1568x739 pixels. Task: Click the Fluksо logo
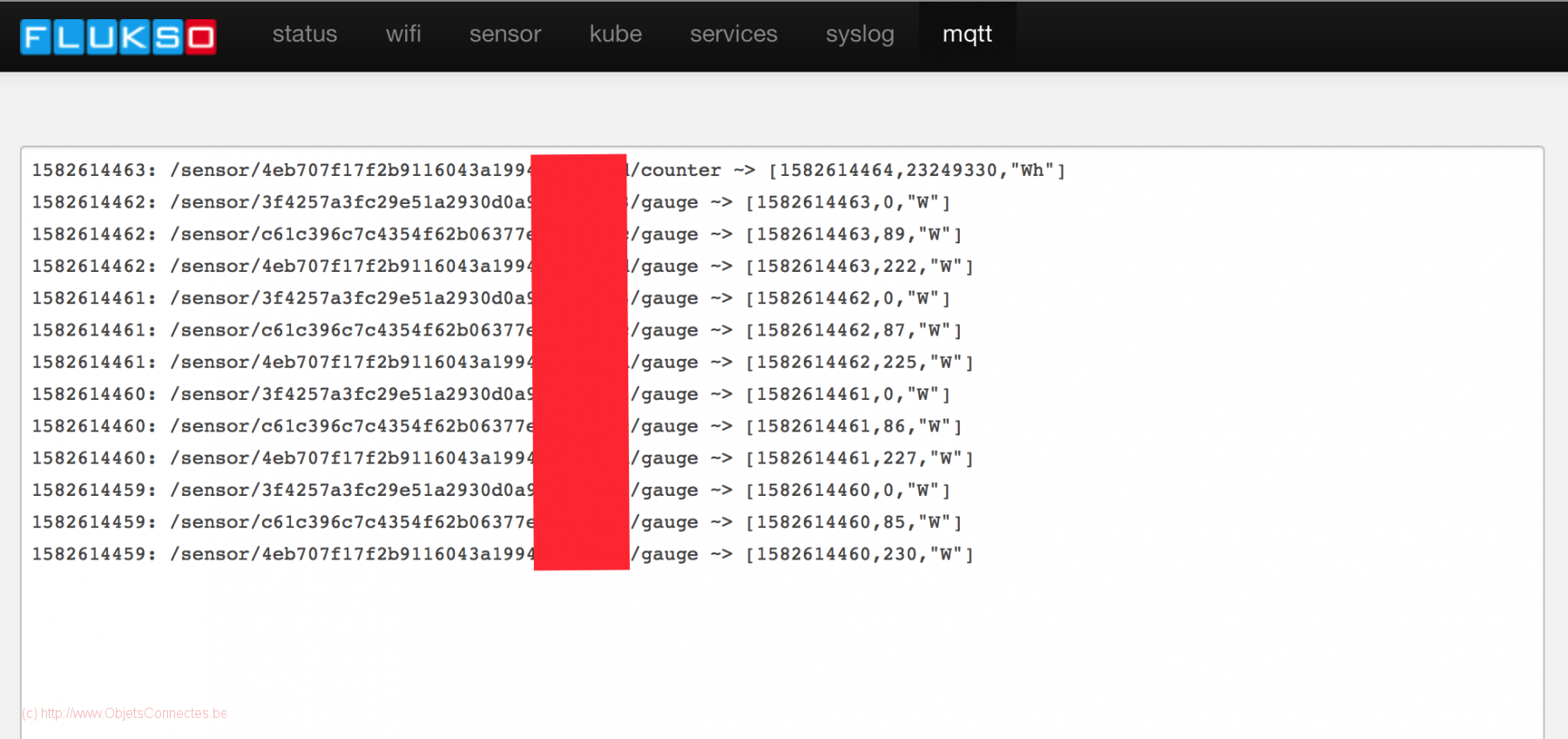coord(118,37)
